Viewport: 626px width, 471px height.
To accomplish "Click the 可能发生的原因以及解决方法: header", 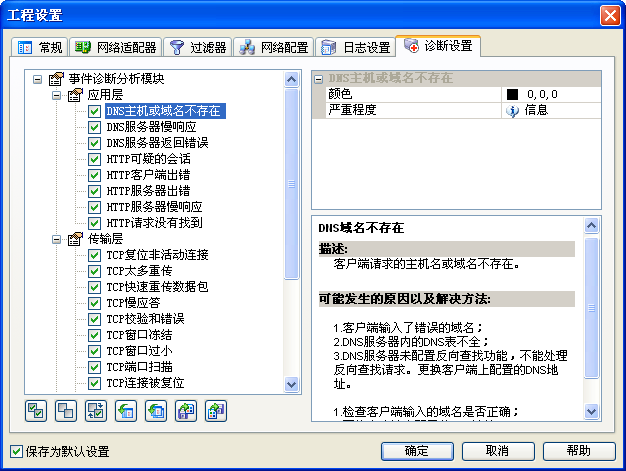I will tap(447, 299).
